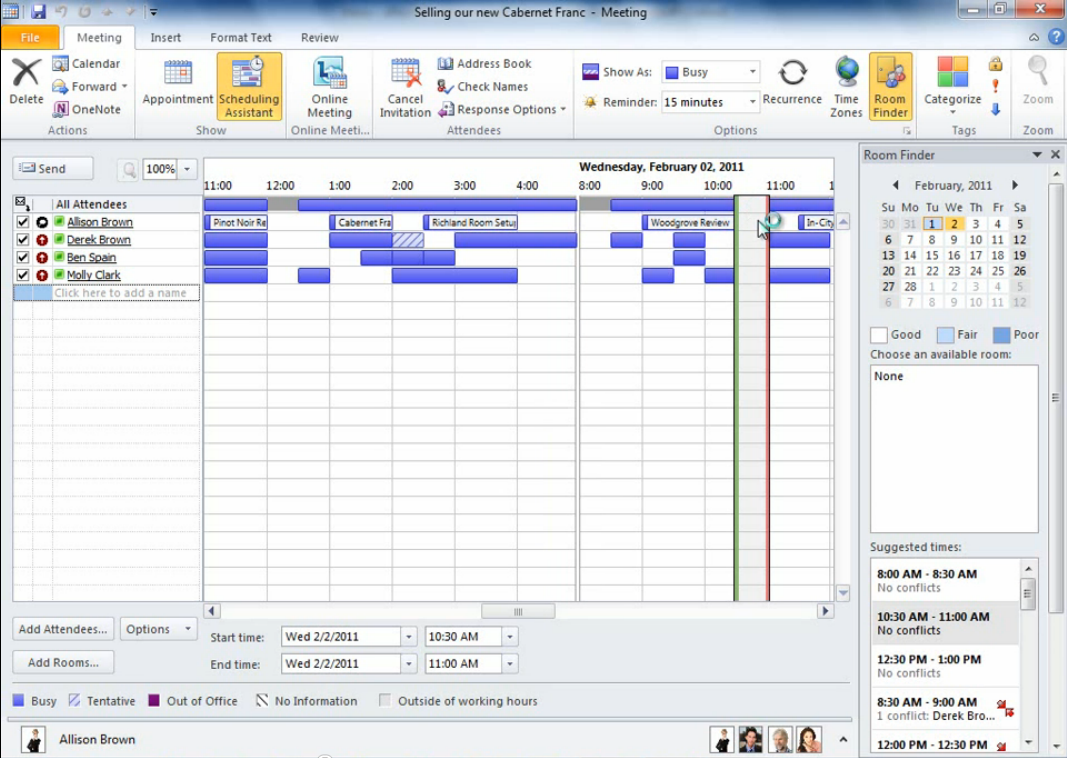Switch to the Review tab
This screenshot has width=1067, height=758.
point(320,37)
